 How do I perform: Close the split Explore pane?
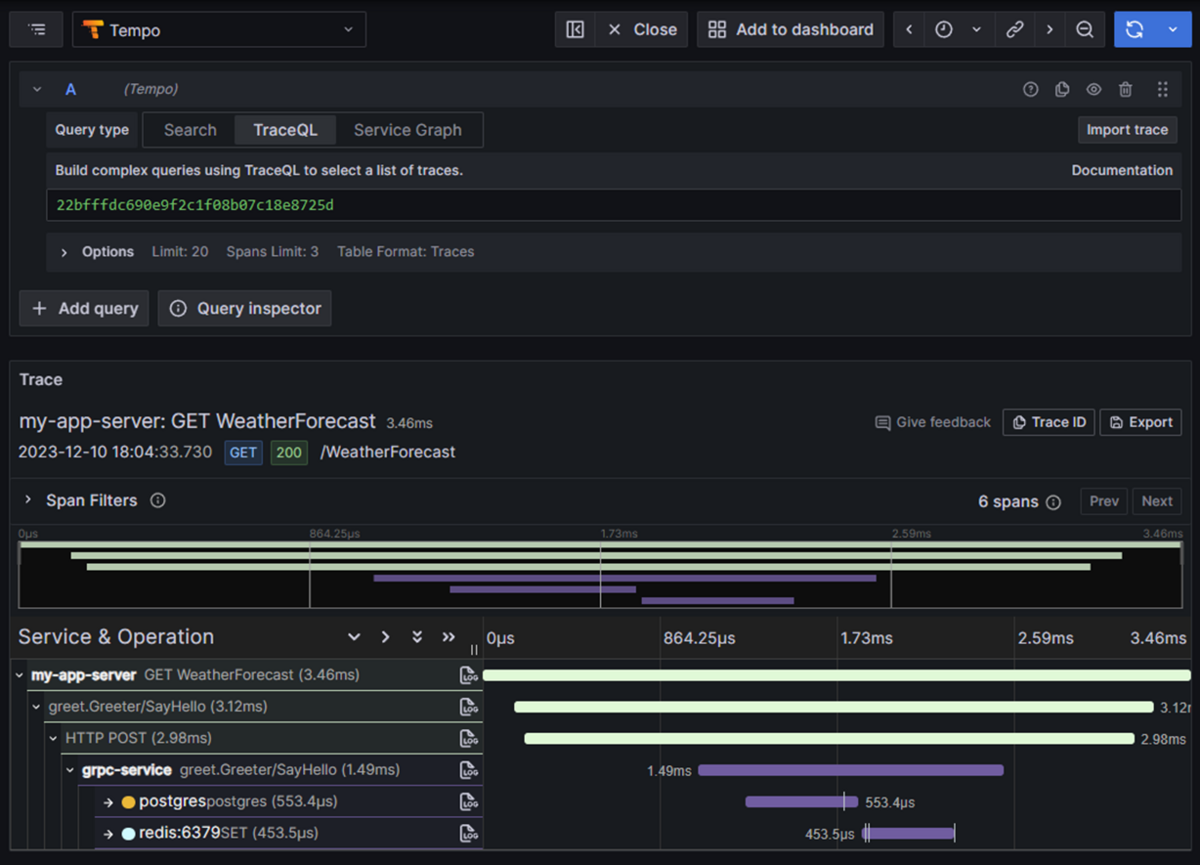click(x=642, y=30)
